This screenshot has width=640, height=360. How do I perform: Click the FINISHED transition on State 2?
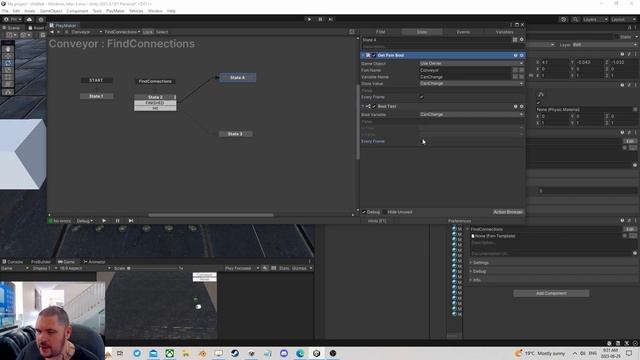155,103
